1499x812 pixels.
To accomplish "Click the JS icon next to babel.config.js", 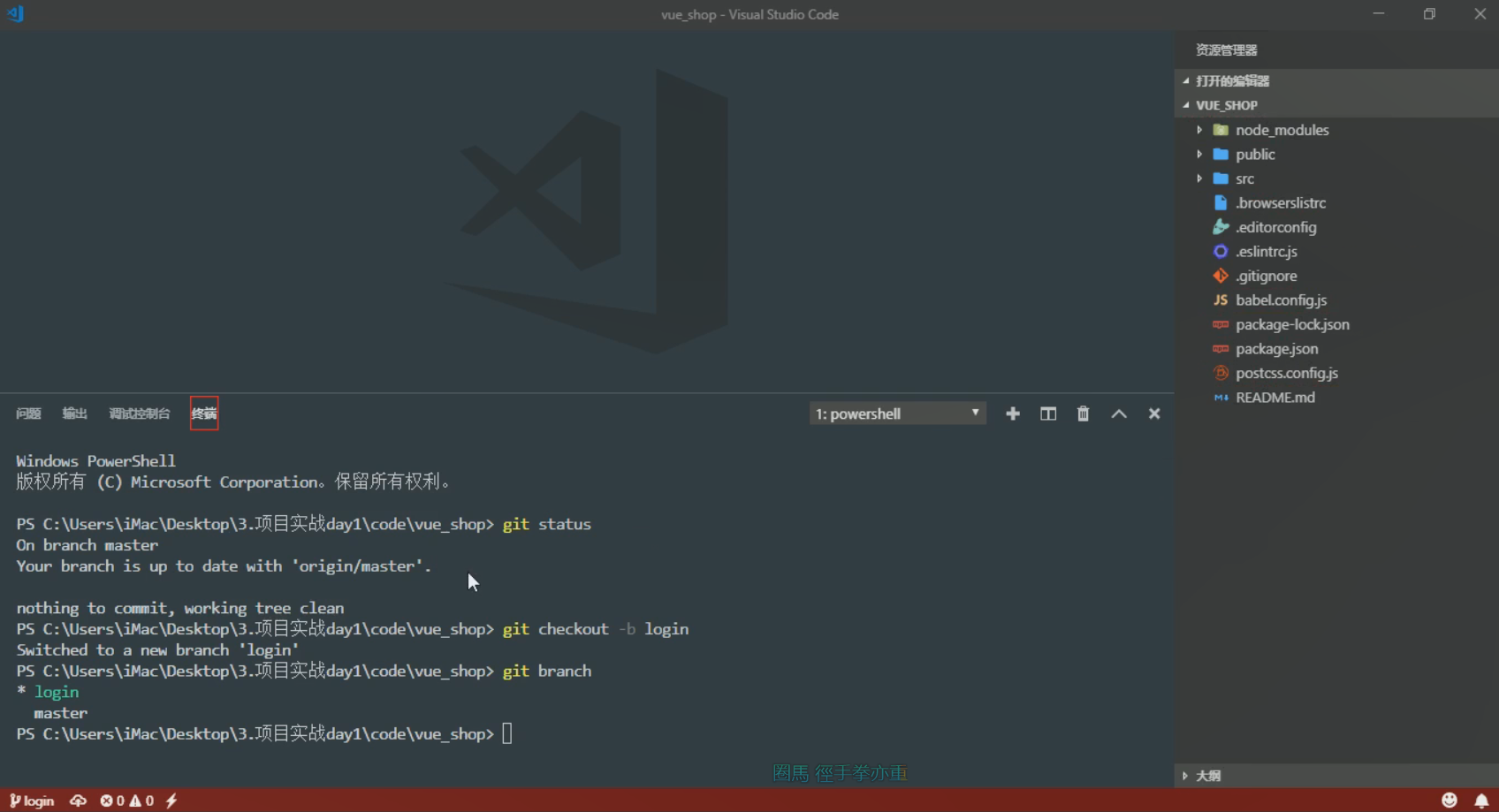I will tap(1221, 300).
